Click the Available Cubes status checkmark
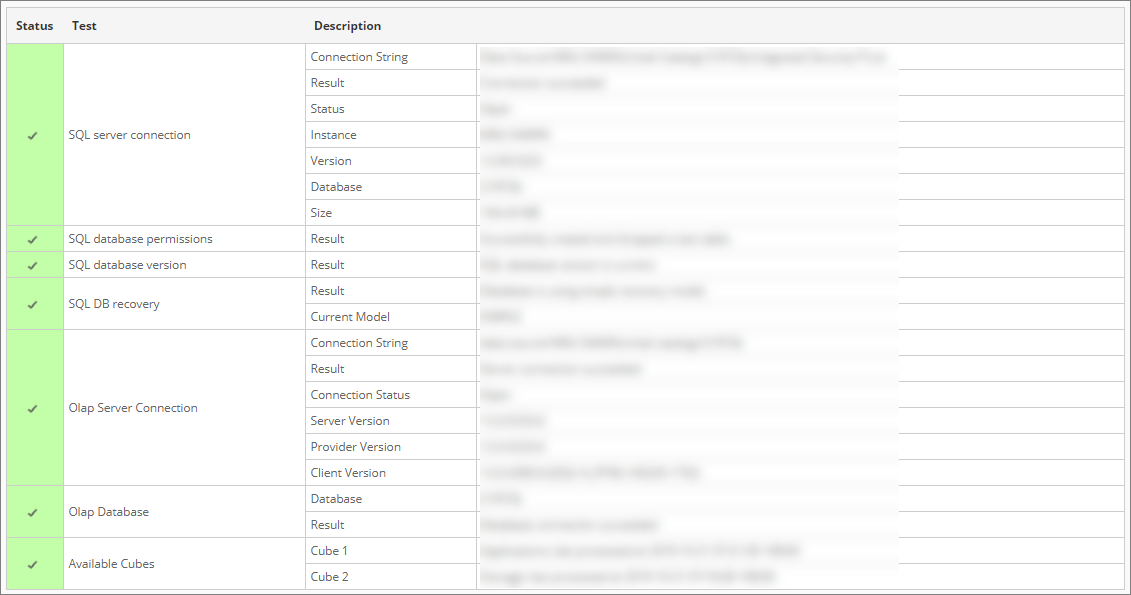The height and width of the screenshot is (595, 1131). [x=34, y=563]
